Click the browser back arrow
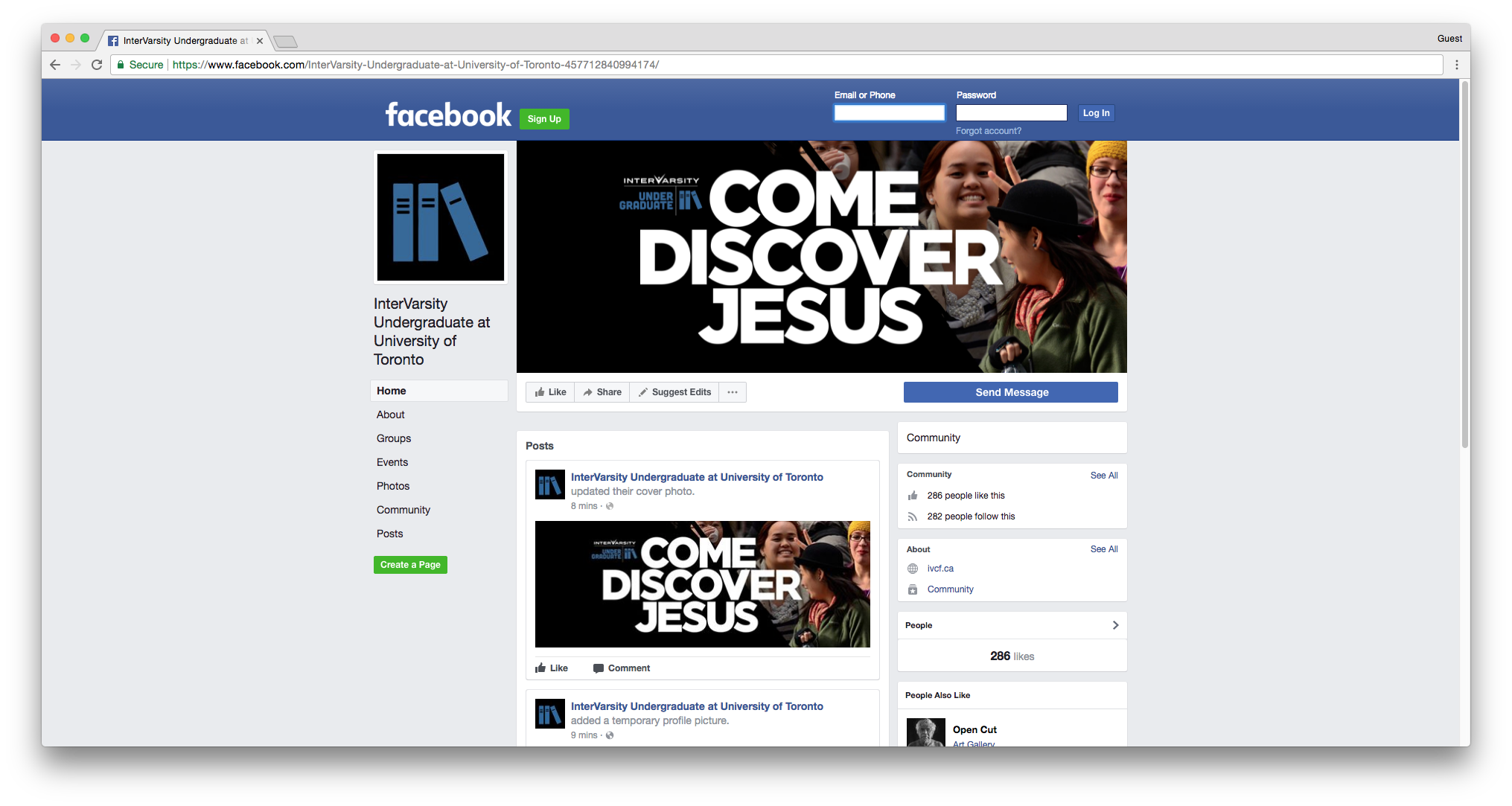Viewport: 1512px width, 806px height. (55, 65)
